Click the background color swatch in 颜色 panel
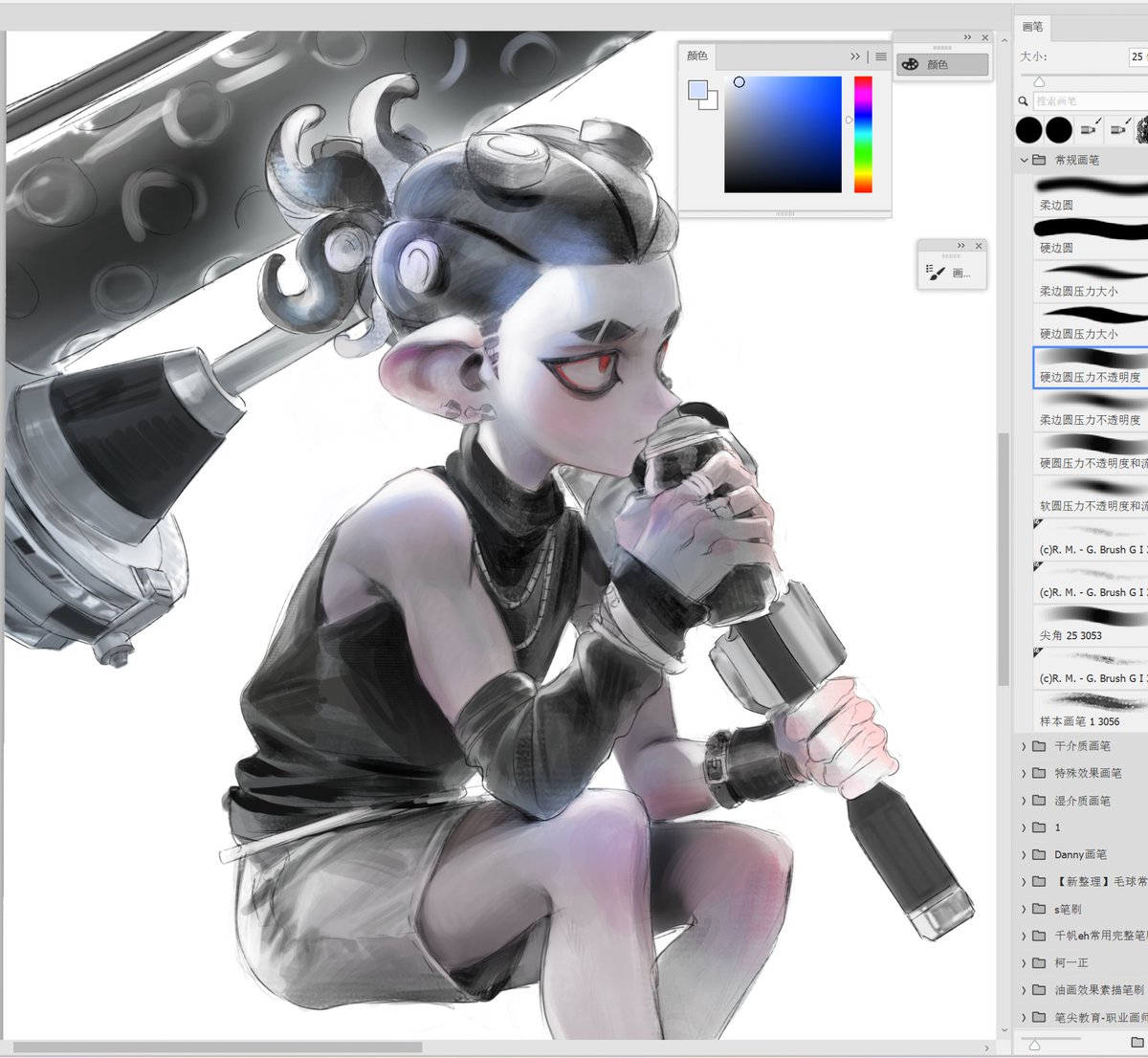The height and width of the screenshot is (1058, 1148). point(711,102)
